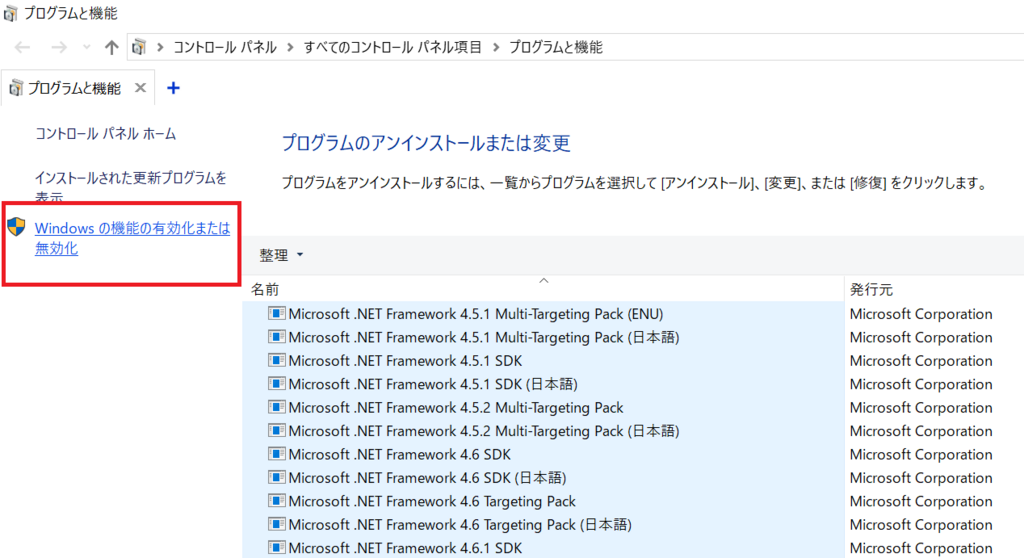Select コントロール パネル in the breadcrumb
The height and width of the screenshot is (558, 1024).
(x=225, y=47)
